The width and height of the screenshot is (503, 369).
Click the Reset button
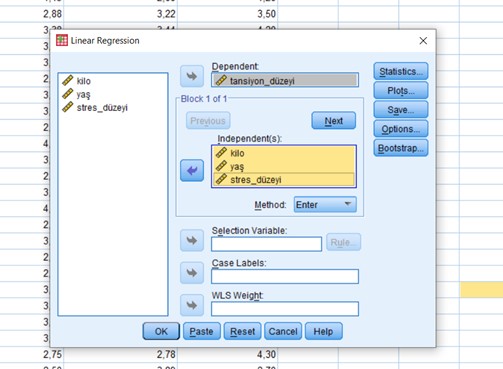[242, 331]
